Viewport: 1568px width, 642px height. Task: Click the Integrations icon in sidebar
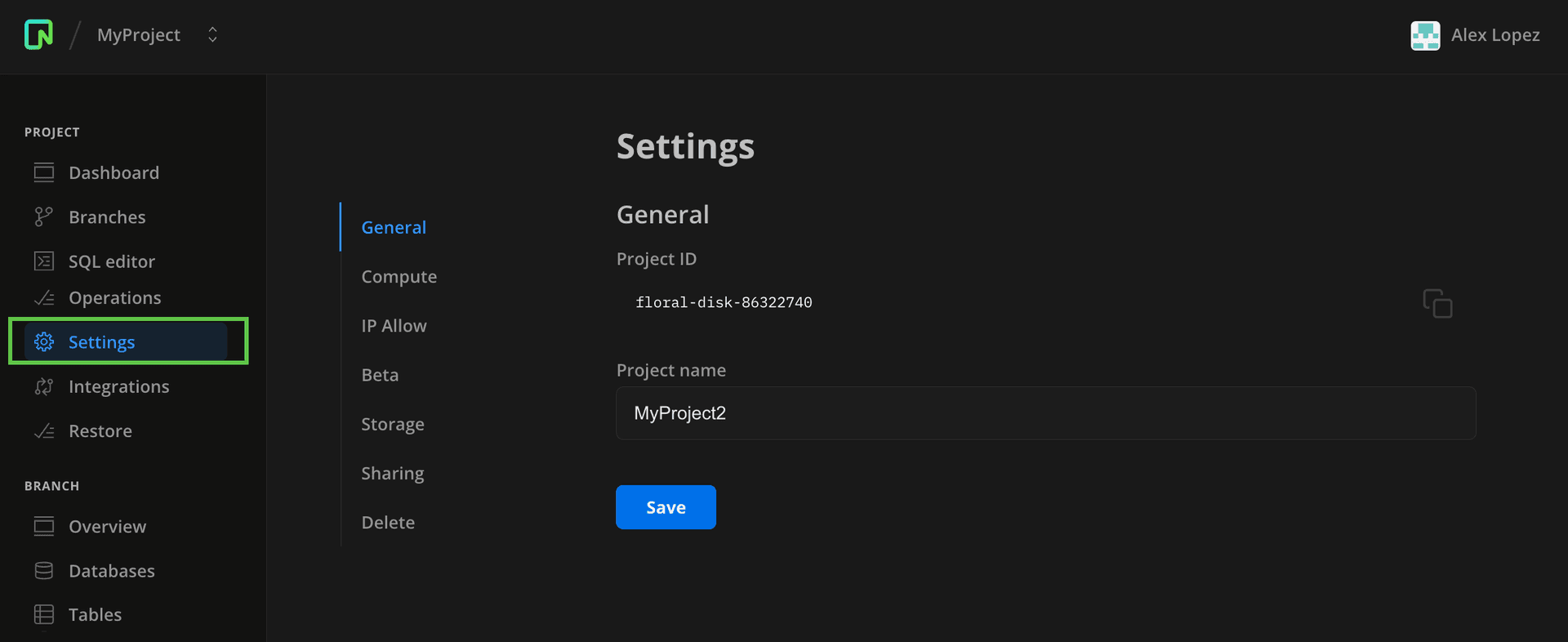(44, 386)
